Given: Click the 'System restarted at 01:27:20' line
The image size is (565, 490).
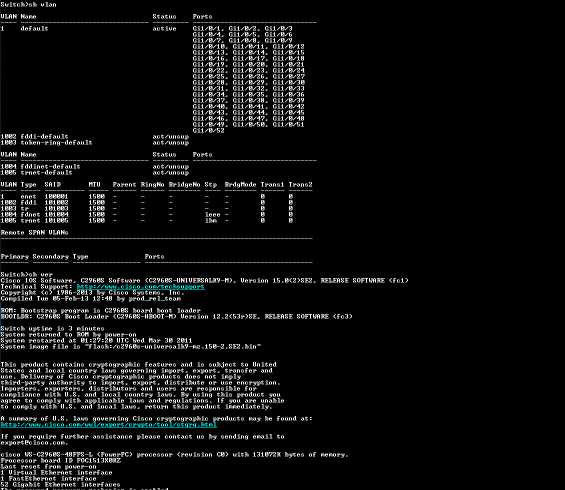Looking at the screenshot, I should point(97,341).
